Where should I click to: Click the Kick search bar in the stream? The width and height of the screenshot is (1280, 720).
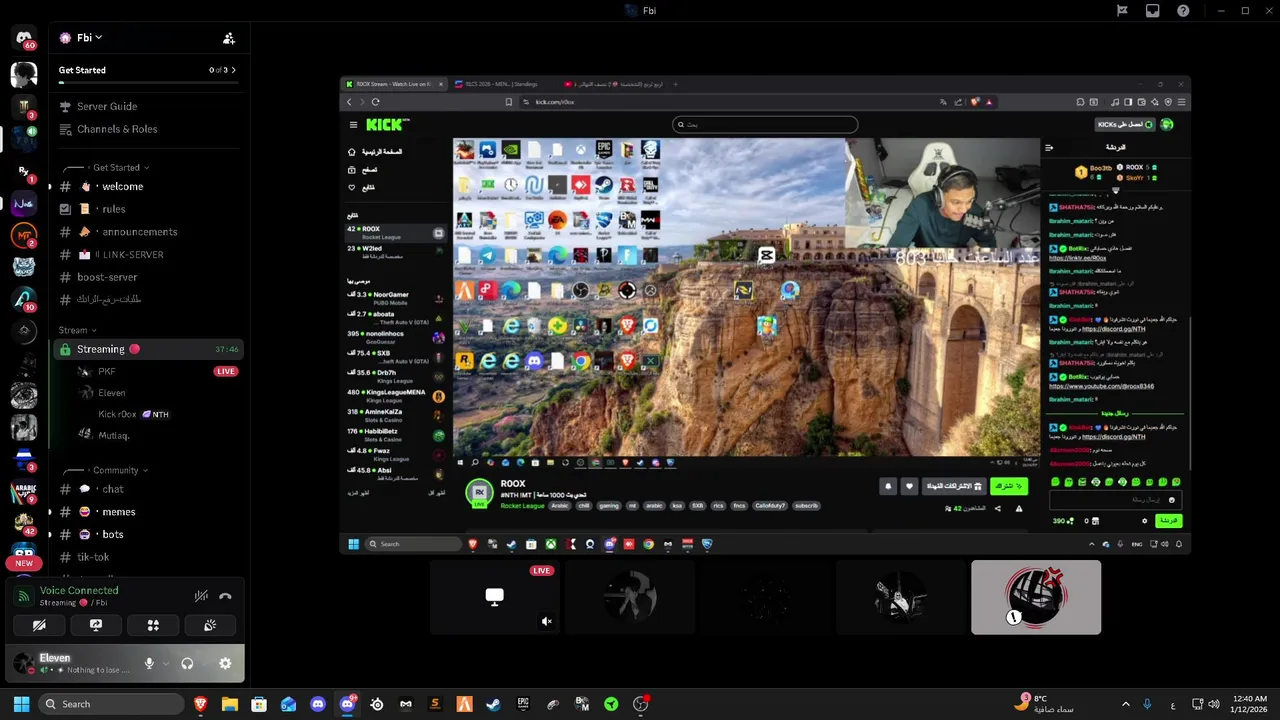pos(765,125)
